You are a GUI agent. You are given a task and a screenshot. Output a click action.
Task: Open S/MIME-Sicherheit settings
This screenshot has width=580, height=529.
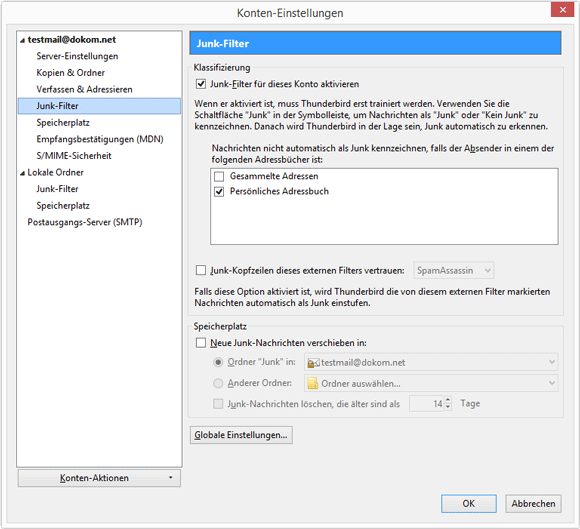click(74, 156)
